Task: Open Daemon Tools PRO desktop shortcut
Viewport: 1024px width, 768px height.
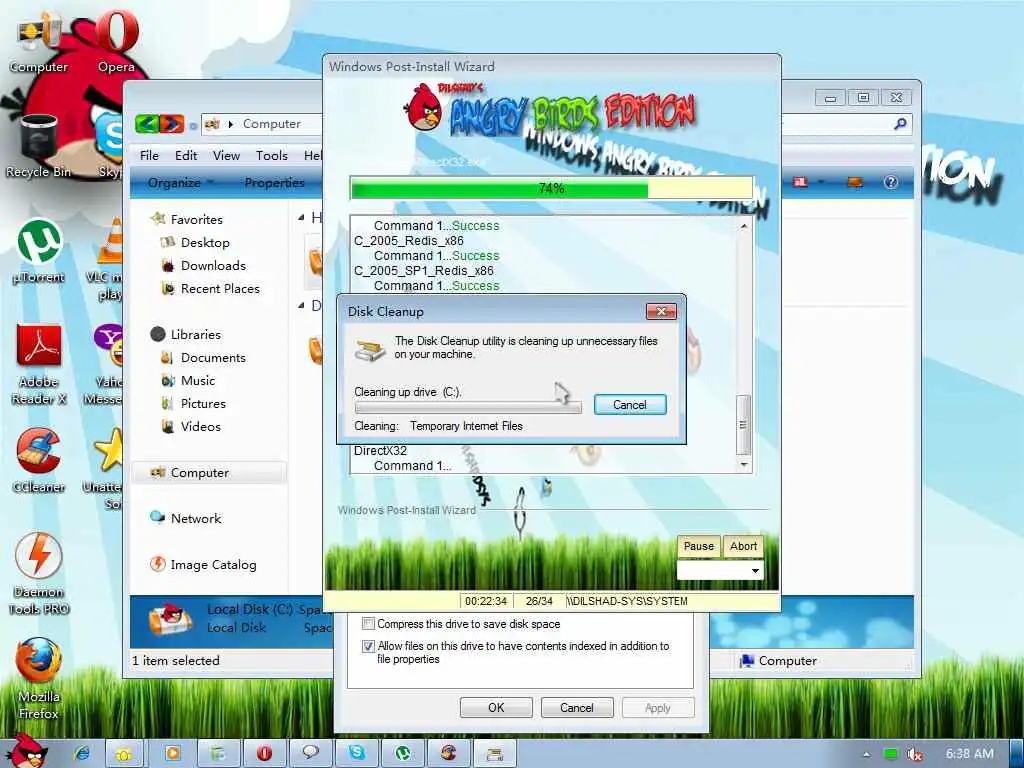Action: tap(39, 574)
